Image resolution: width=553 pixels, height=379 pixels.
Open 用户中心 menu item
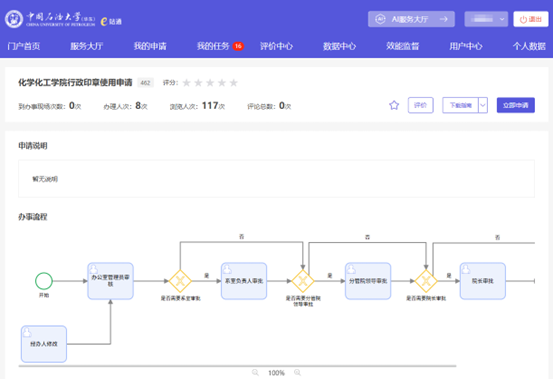coord(466,46)
